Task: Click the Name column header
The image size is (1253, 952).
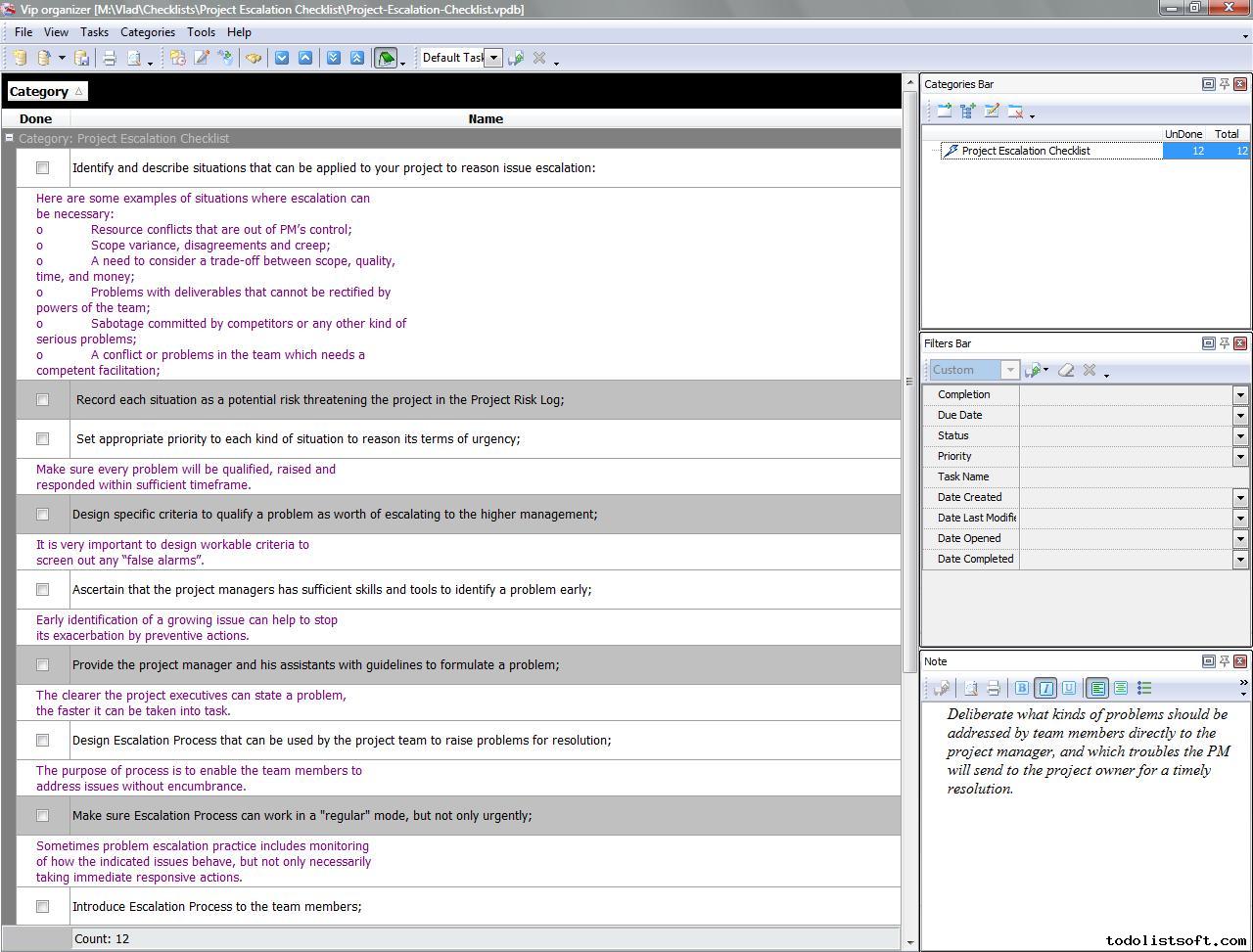Action: coord(485,118)
